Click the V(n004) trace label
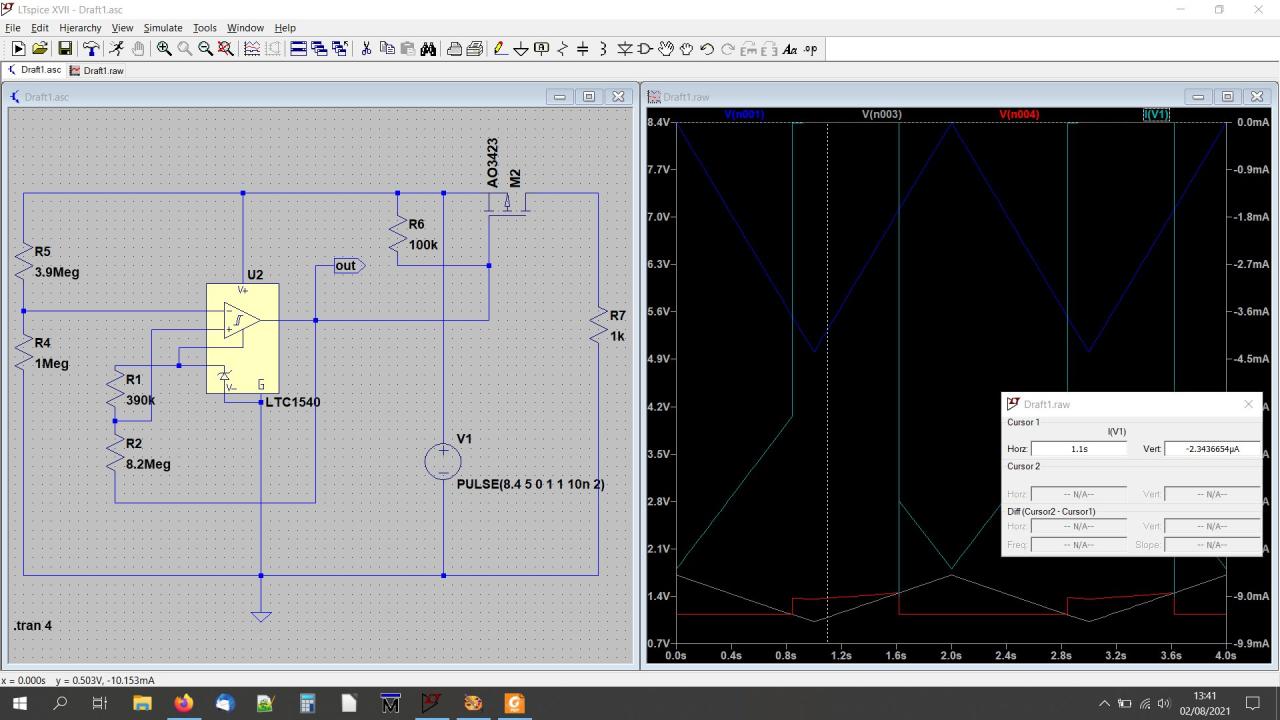This screenshot has height=720, width=1280. coord(1019,115)
